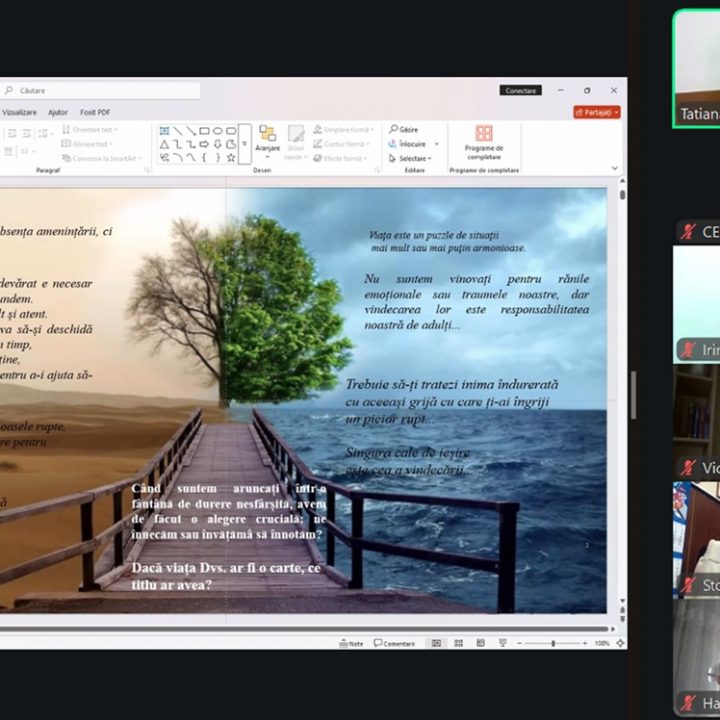The image size is (720, 720).
Task: Select the star shape in shapes gallery
Action: click(231, 157)
